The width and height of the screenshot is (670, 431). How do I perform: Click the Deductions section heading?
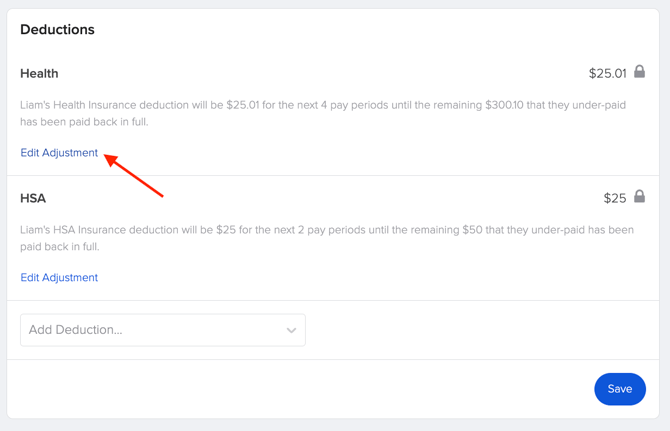tap(57, 30)
